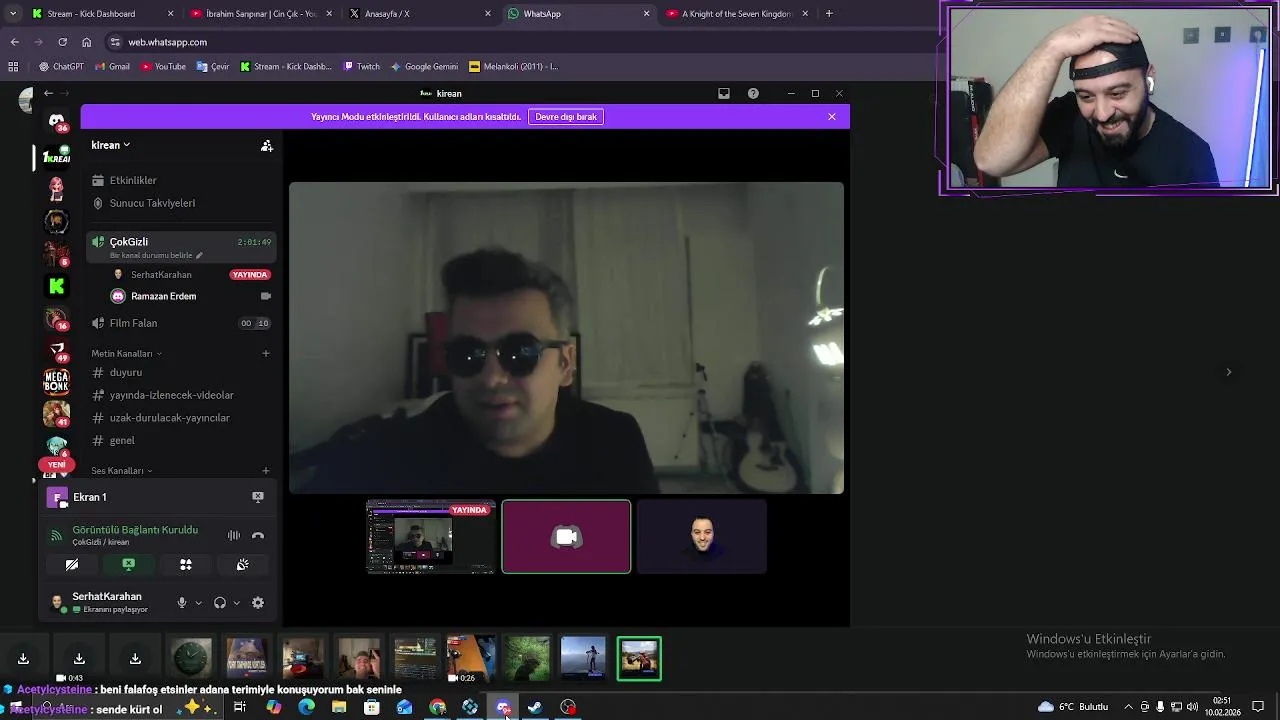
Task: Go to next media with right arrow
Action: coord(1229,372)
